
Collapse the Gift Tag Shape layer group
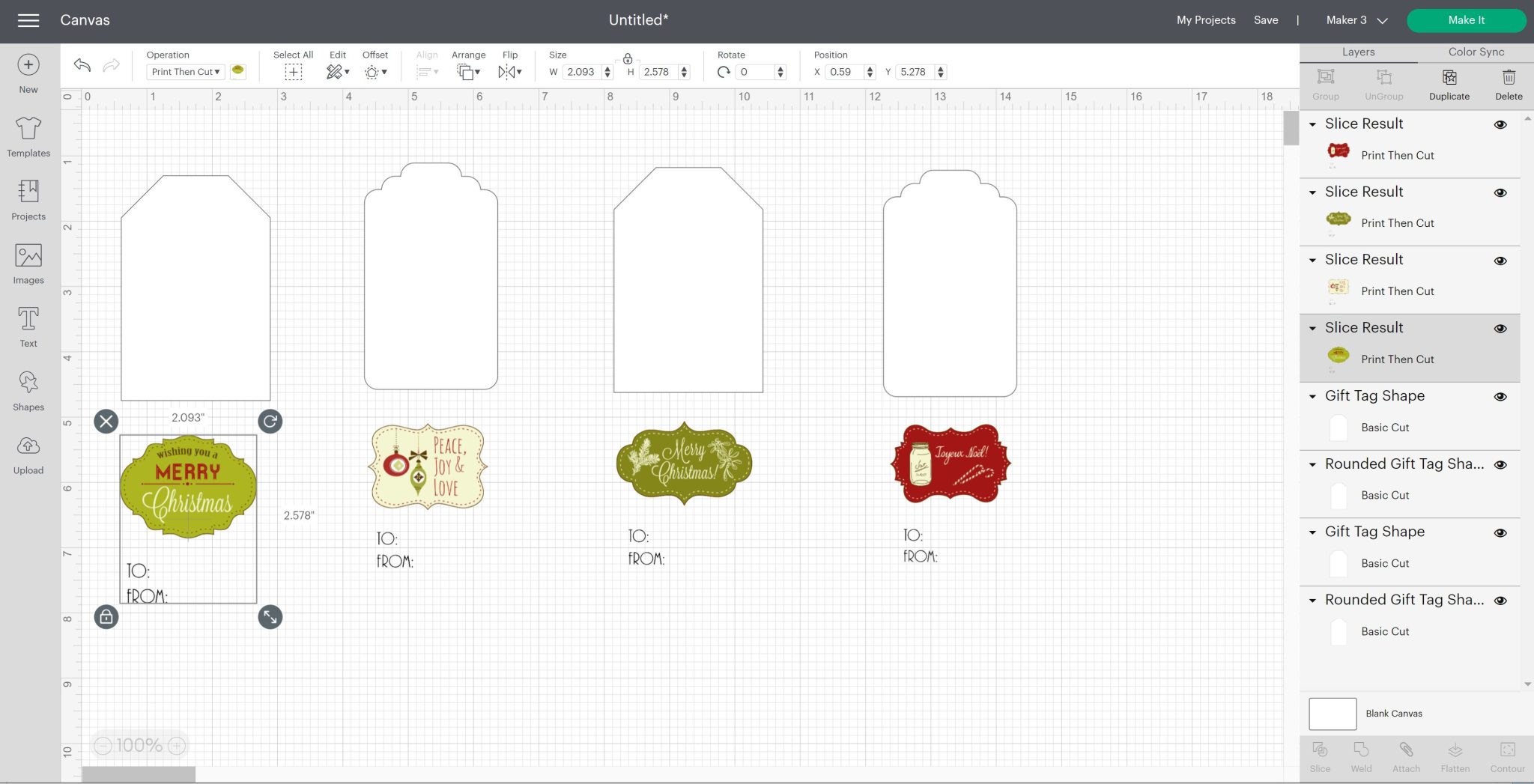click(1312, 396)
